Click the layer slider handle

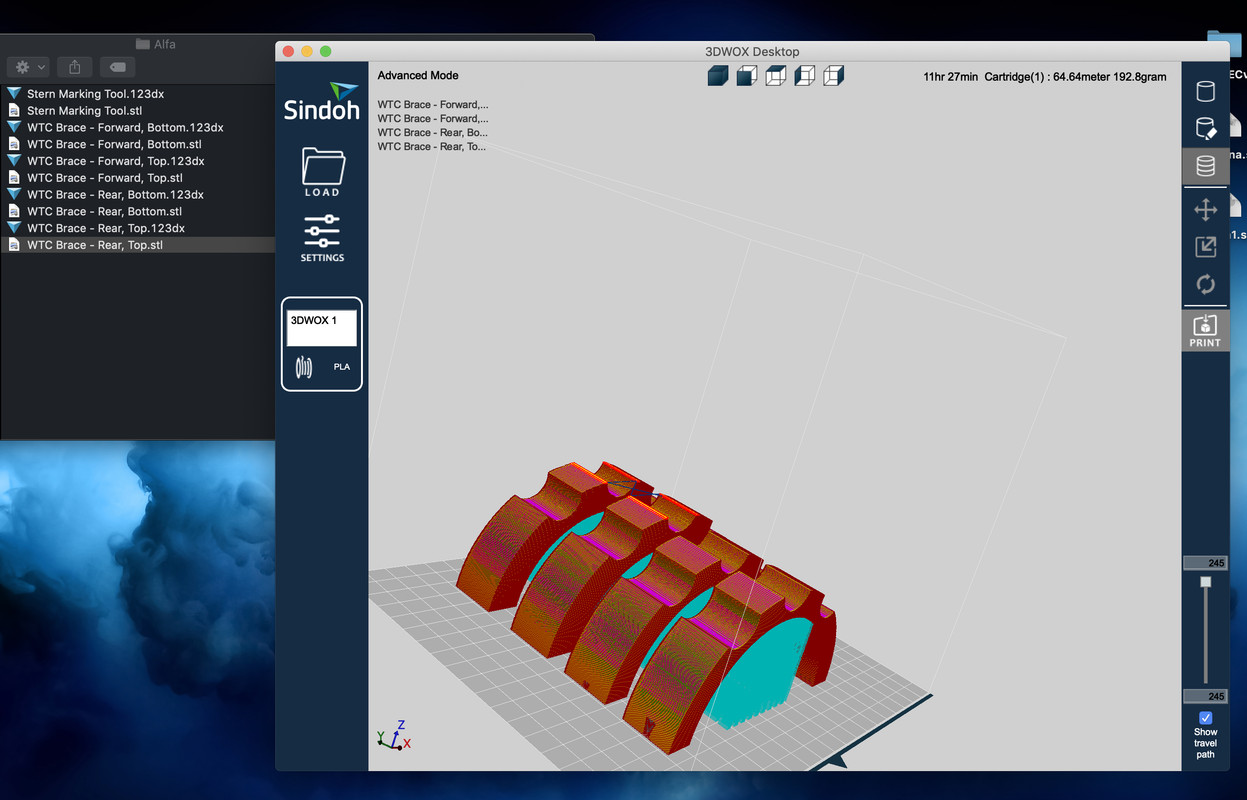1205,582
